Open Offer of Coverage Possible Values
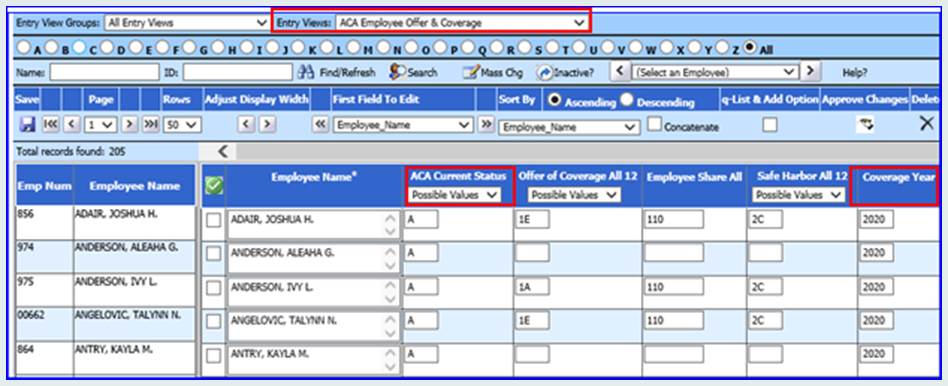 pyautogui.click(x=574, y=195)
